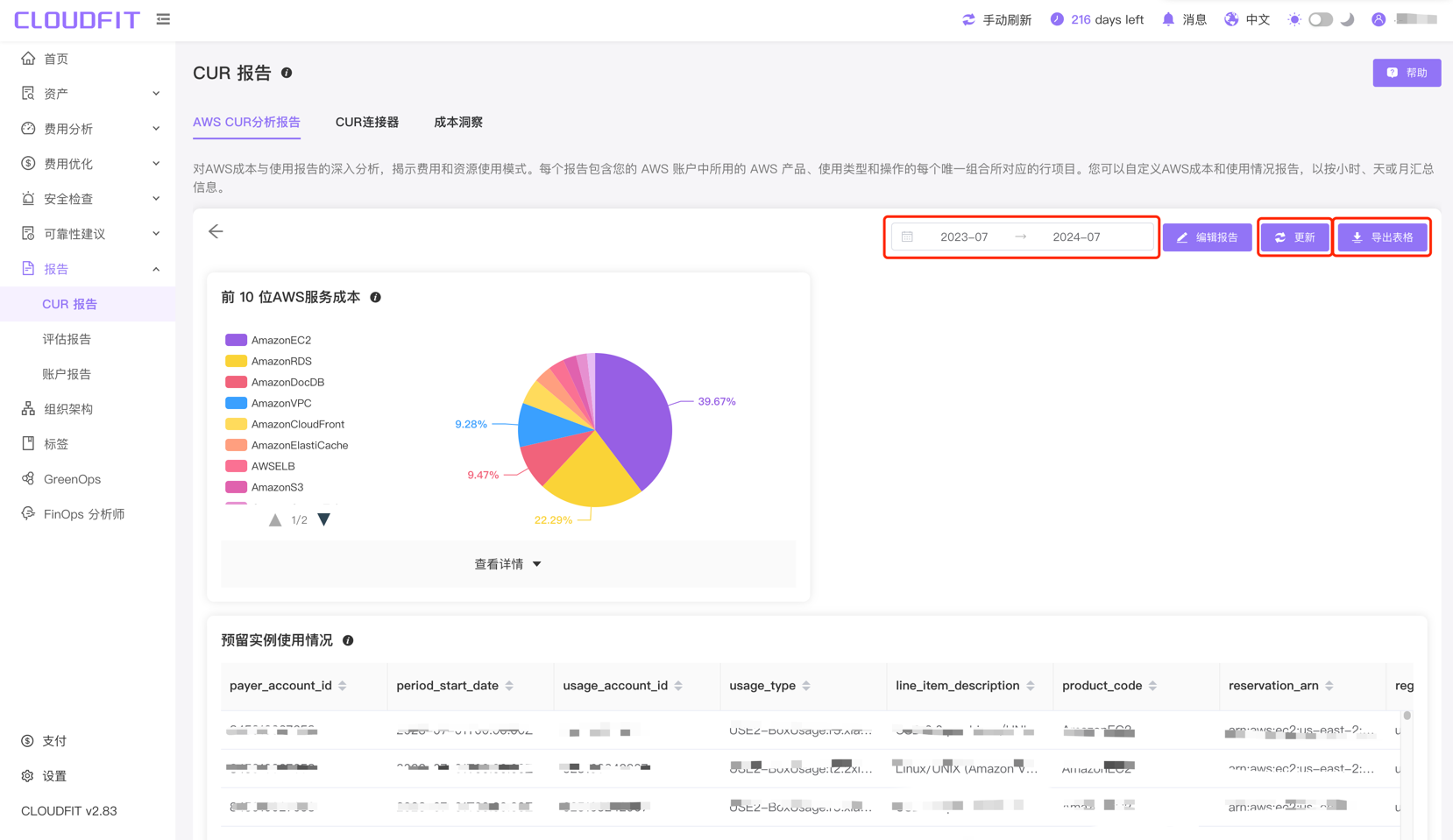The width and height of the screenshot is (1453, 840).
Task: Click the 支付 payment icon
Action: pyautogui.click(x=28, y=741)
